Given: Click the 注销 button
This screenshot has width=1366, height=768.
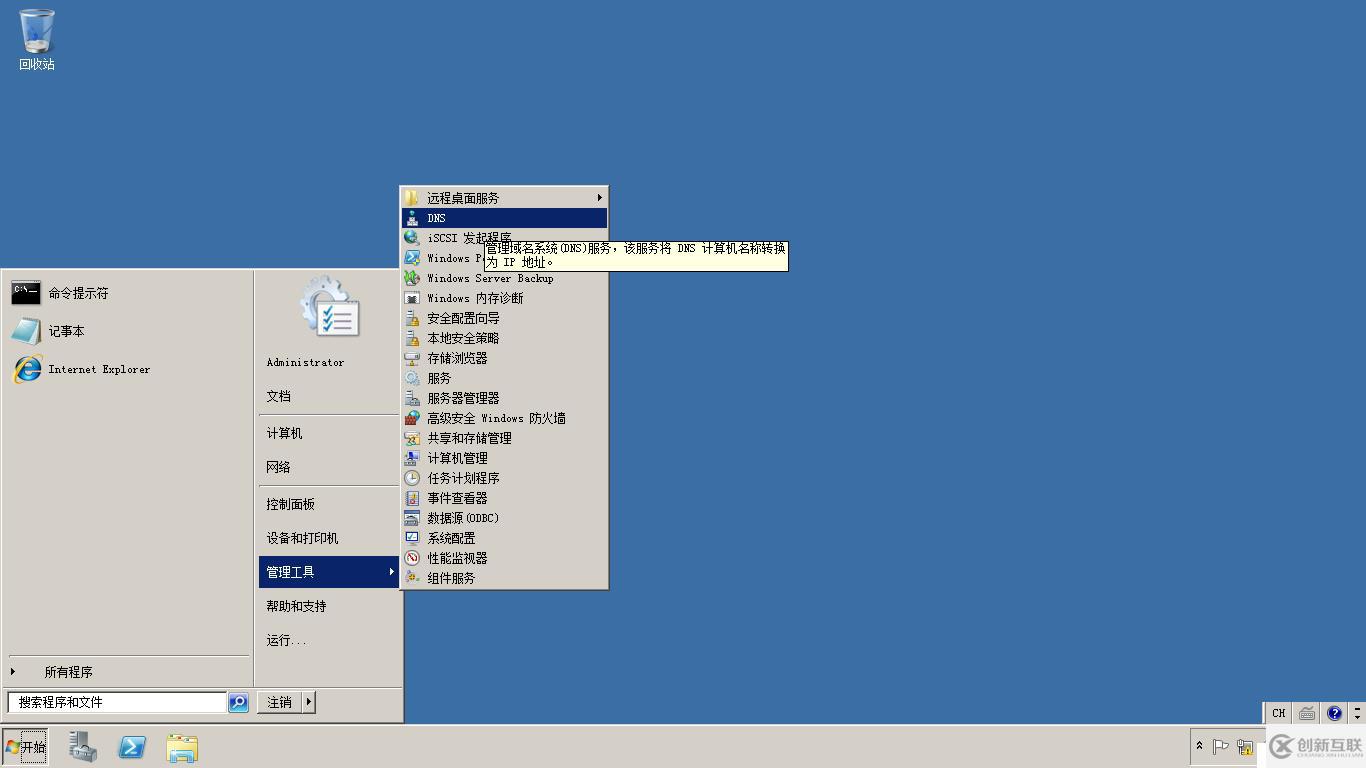Looking at the screenshot, I should pos(279,702).
